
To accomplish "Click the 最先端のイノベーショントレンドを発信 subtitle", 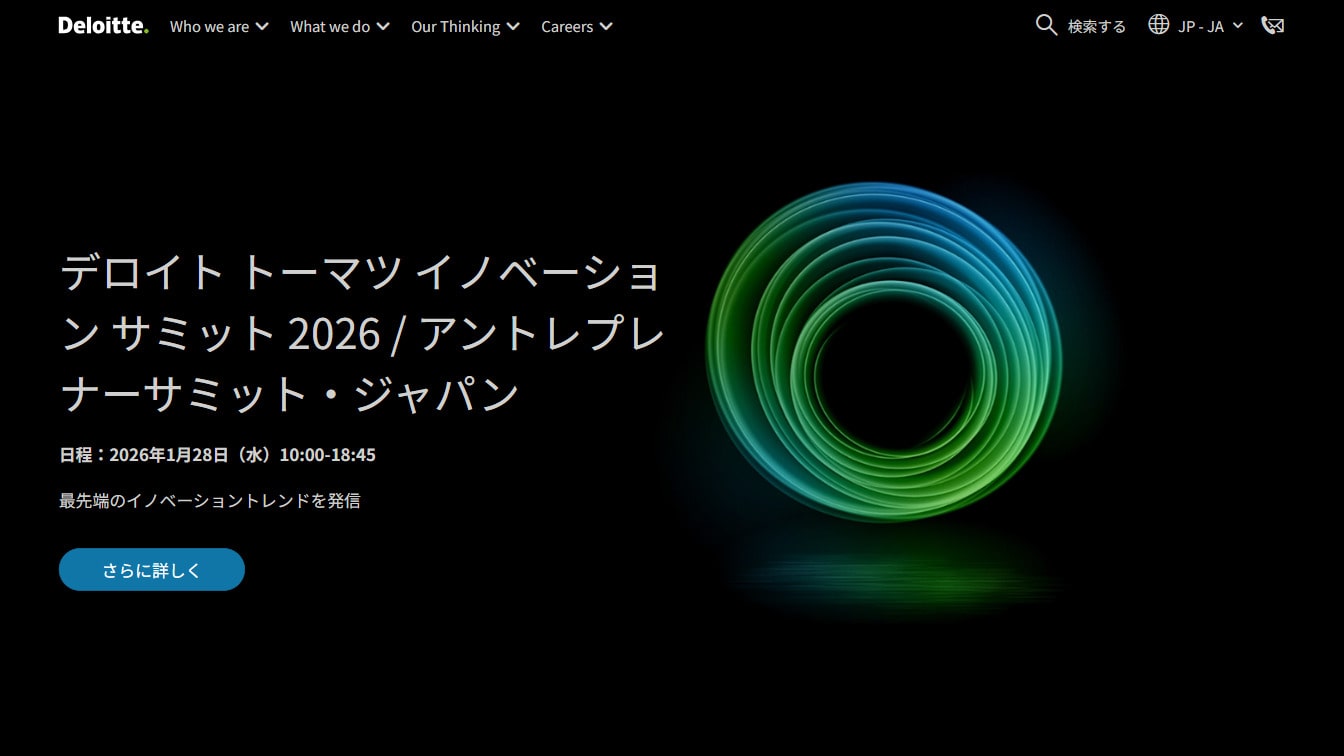I will 210,501.
